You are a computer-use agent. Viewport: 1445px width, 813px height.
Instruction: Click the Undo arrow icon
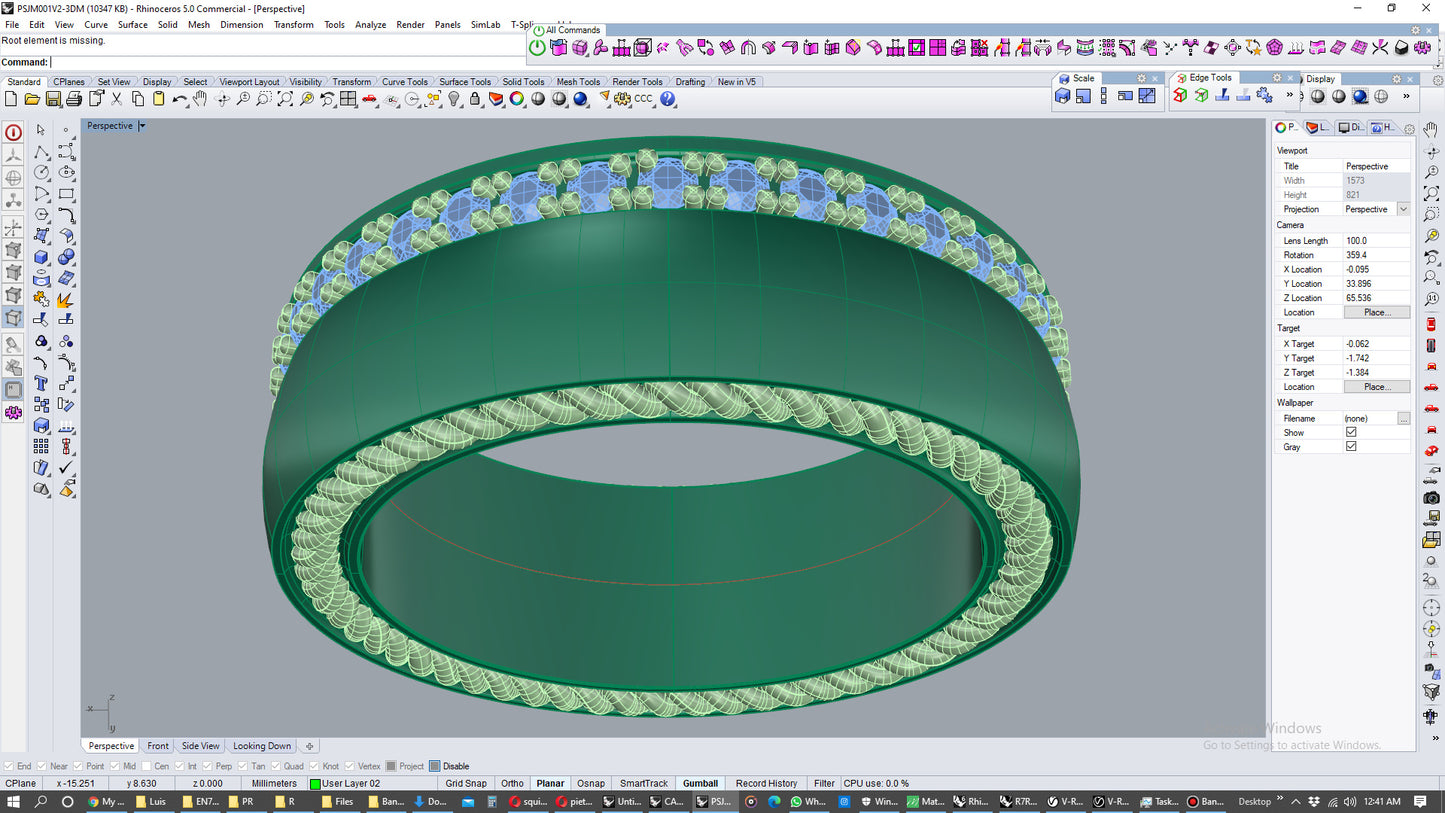tap(179, 99)
